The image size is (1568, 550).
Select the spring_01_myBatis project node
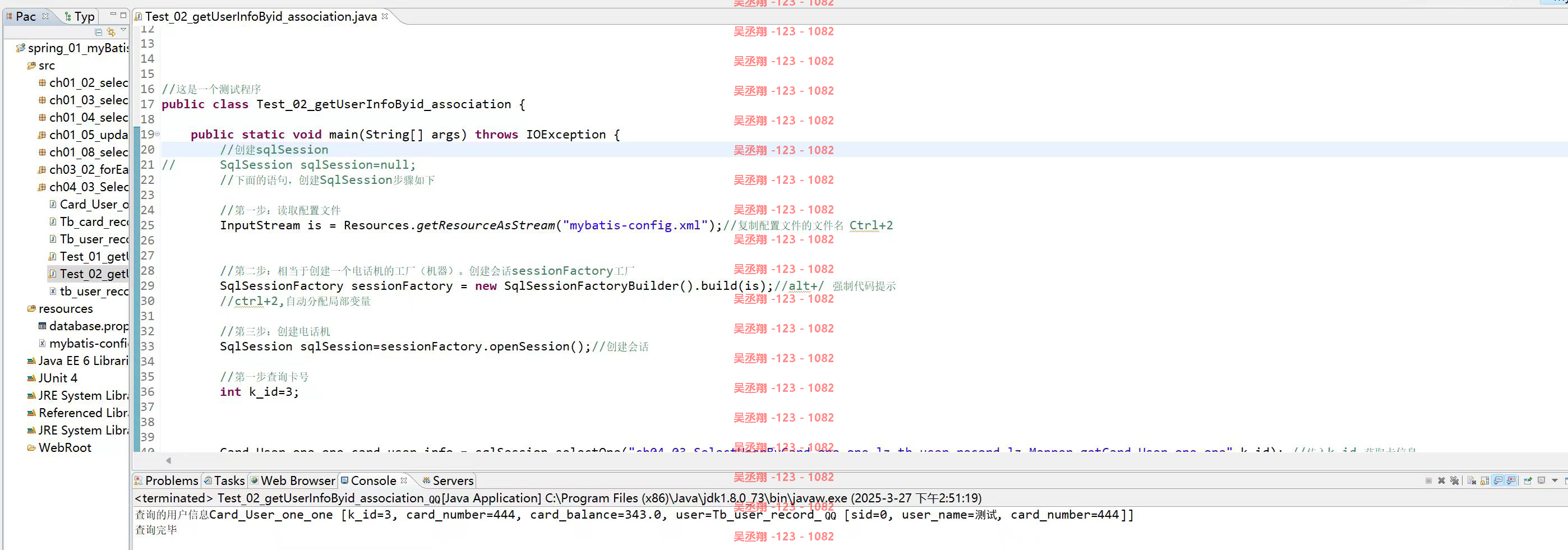pos(72,48)
